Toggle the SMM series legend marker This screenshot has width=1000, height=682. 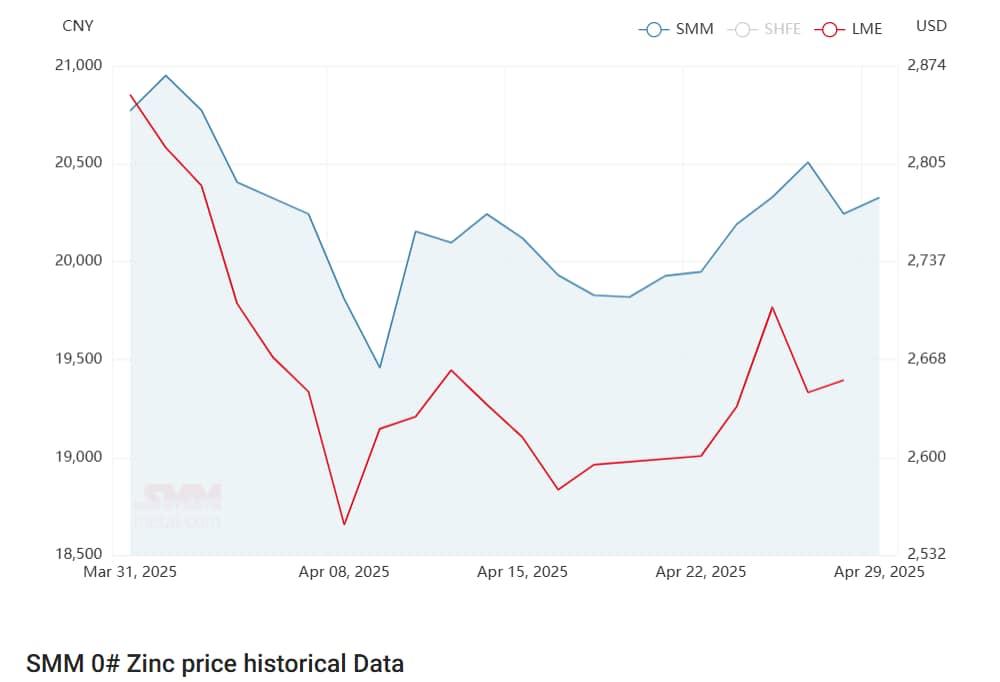click(x=654, y=29)
